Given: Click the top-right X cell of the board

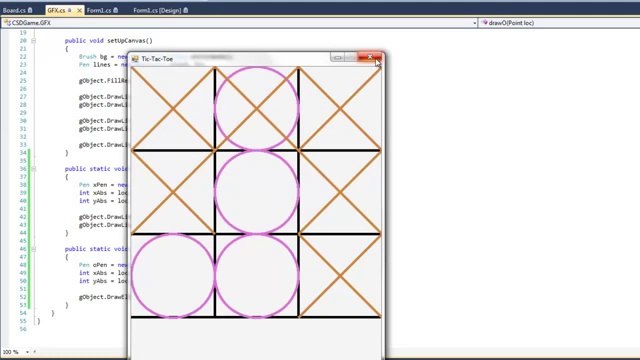Looking at the screenshot, I should pos(340,109).
